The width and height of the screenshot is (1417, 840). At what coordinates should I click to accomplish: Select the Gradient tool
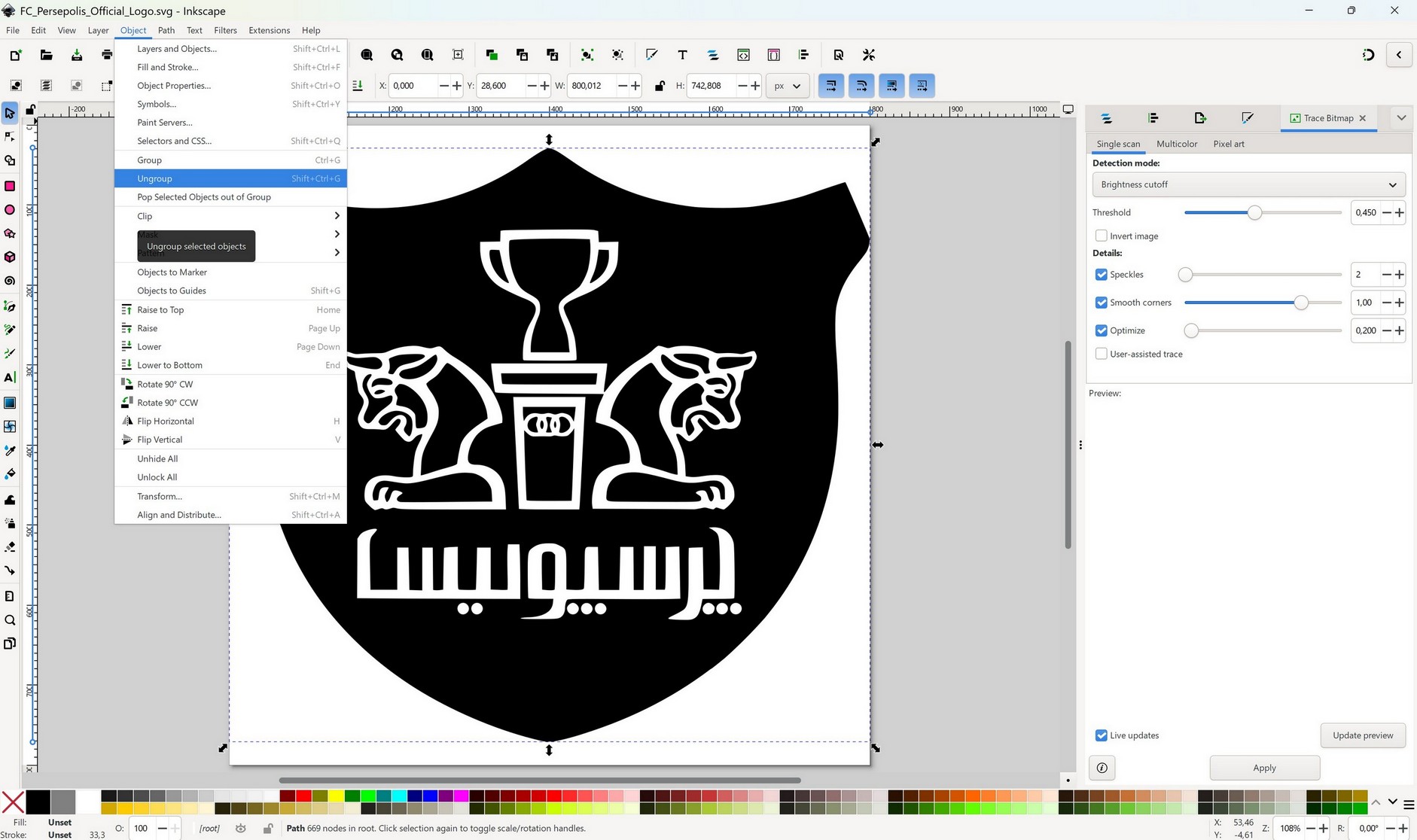[x=10, y=403]
